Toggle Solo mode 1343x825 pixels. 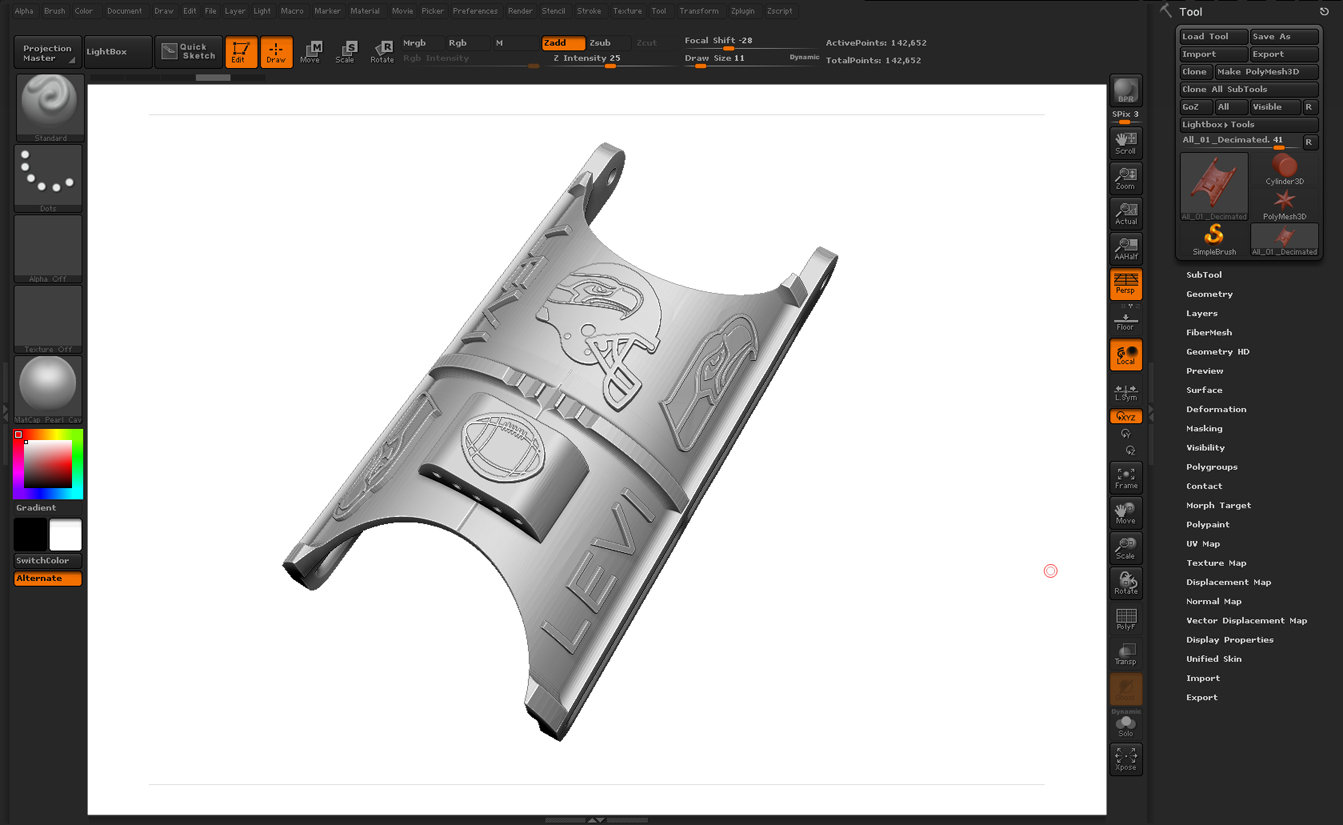[1126, 725]
